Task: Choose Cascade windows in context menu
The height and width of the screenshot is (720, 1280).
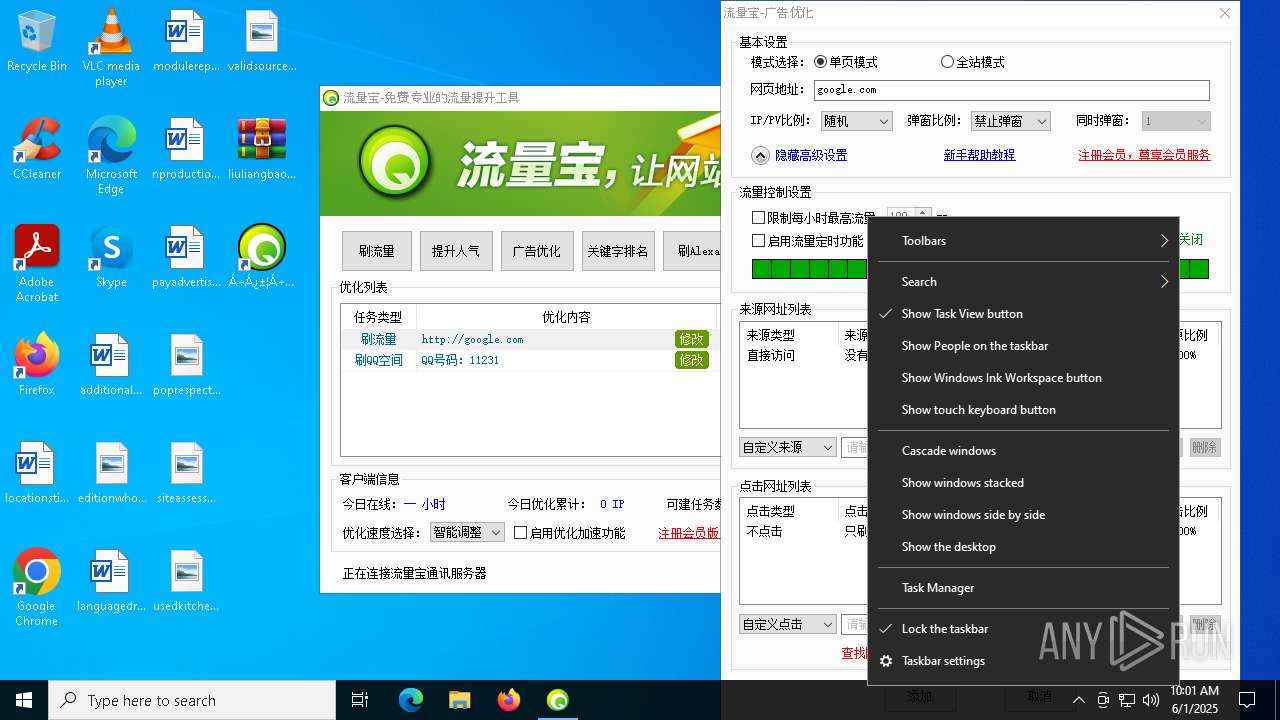Action: [x=1023, y=451]
